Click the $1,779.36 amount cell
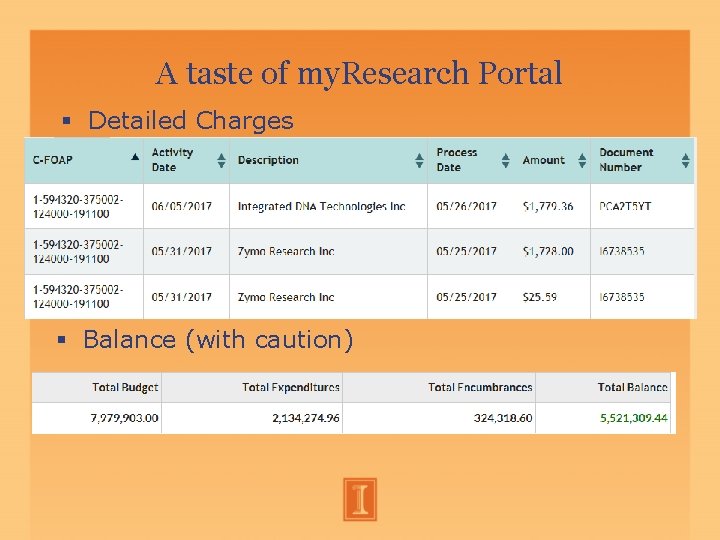The width and height of the screenshot is (720, 540). pyautogui.click(x=548, y=207)
